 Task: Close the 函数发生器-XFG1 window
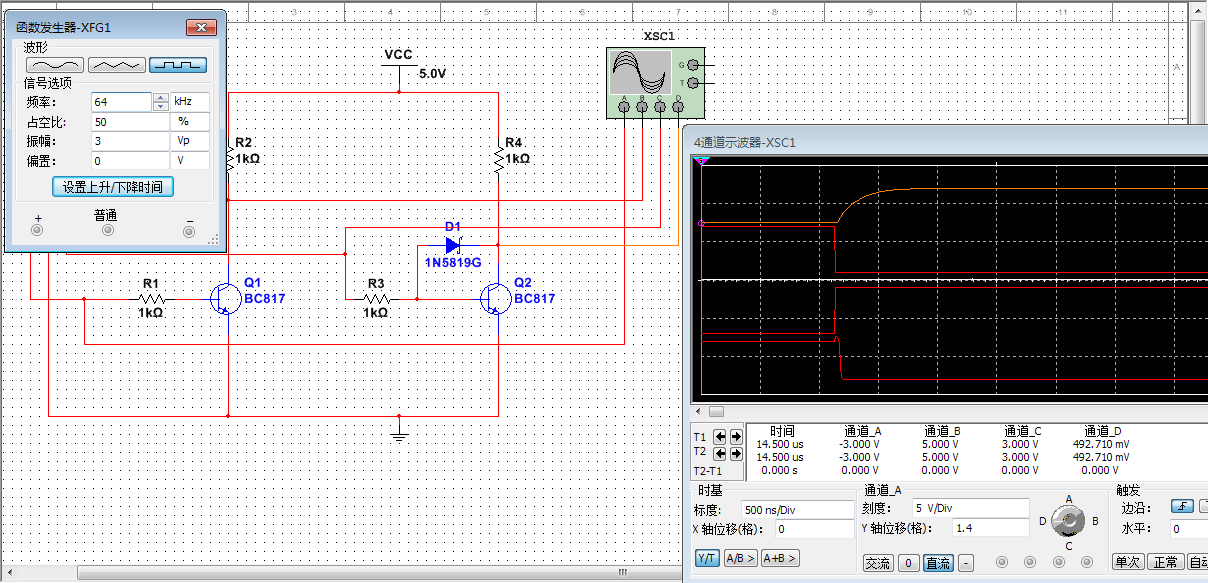[203, 28]
